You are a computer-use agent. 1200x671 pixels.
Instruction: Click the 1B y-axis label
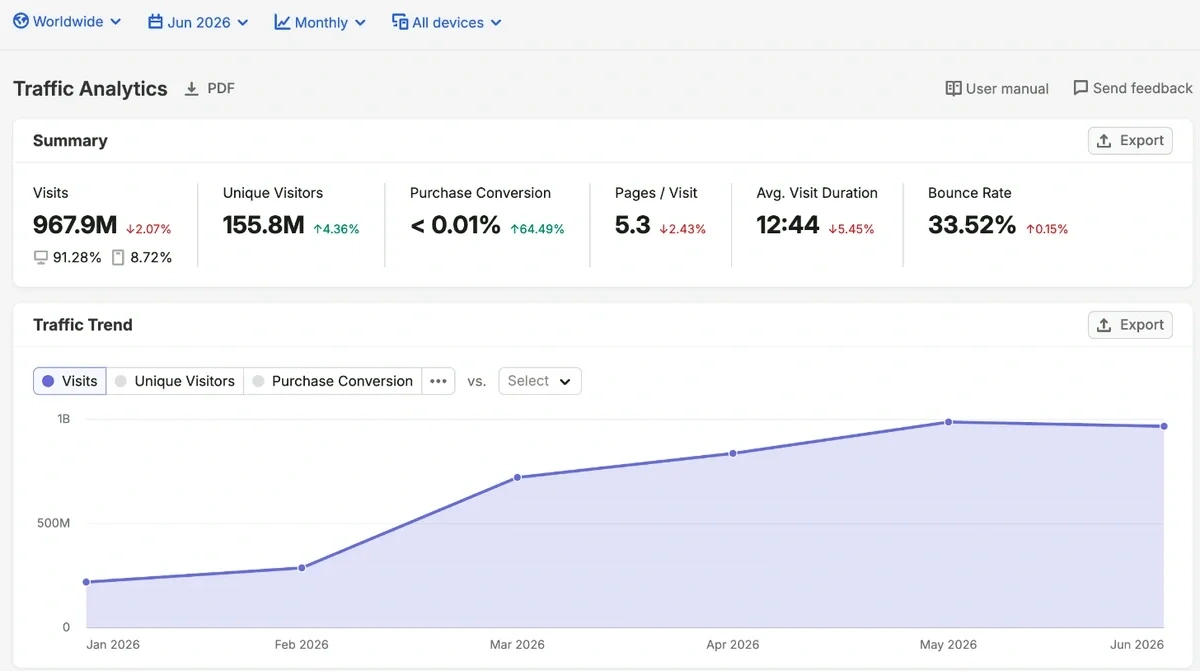[63, 419]
